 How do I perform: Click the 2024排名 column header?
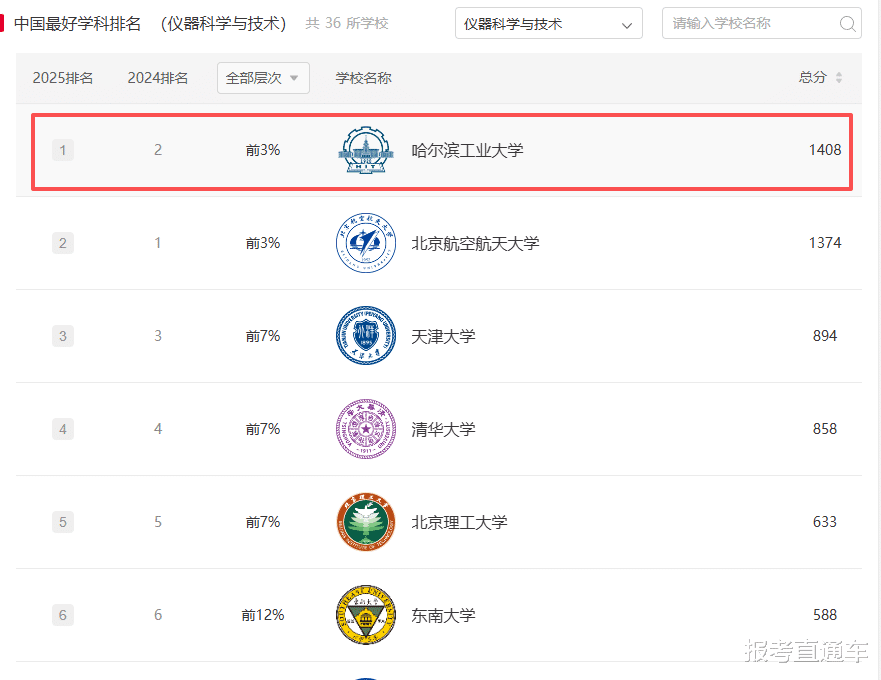click(x=158, y=78)
